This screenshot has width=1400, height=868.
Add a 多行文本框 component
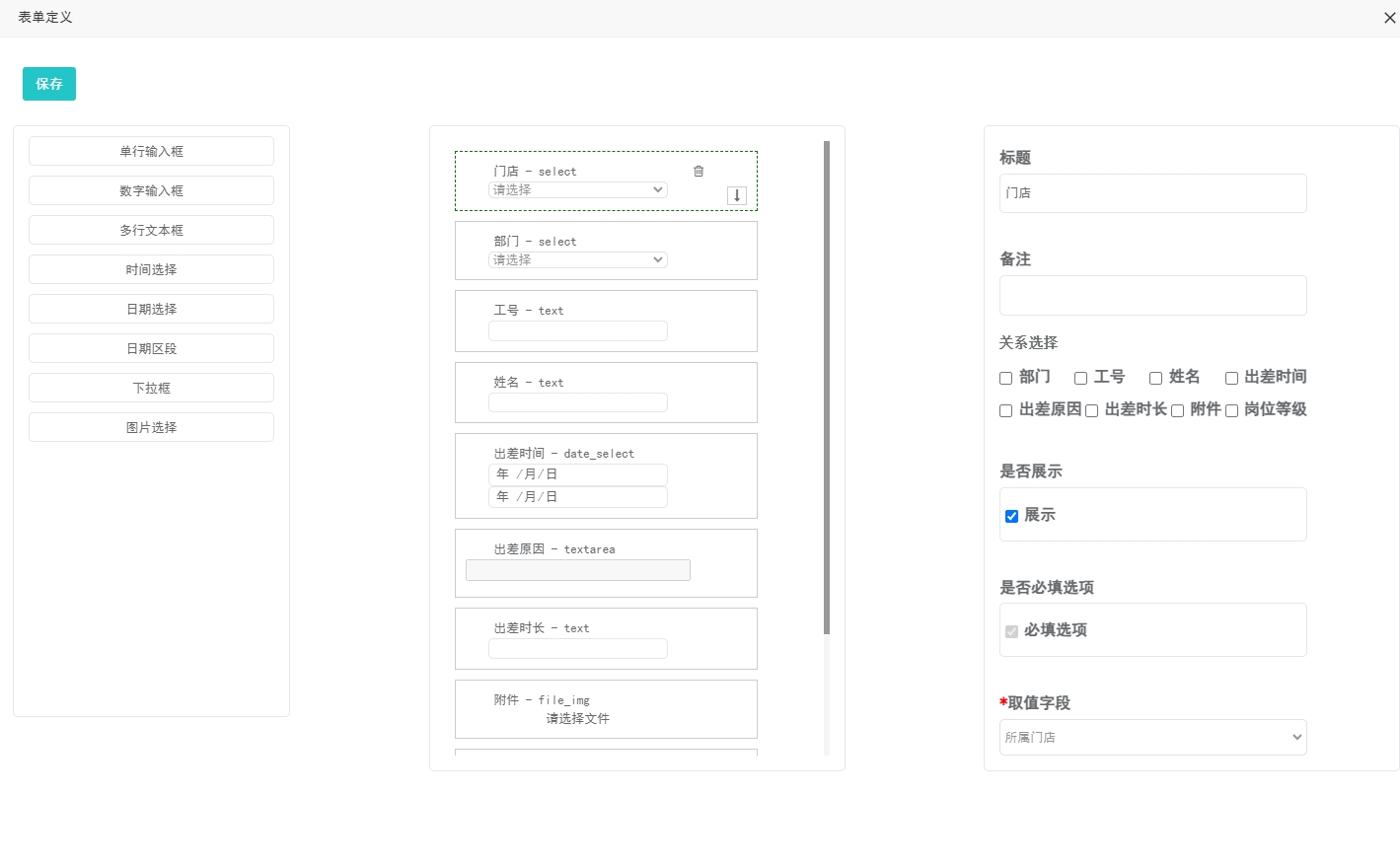coord(151,230)
